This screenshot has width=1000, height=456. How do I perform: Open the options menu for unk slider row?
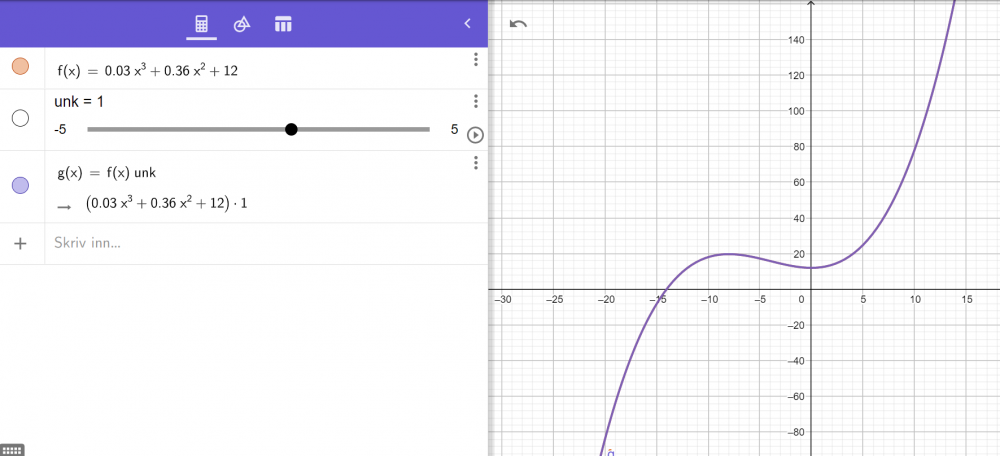pos(476,101)
